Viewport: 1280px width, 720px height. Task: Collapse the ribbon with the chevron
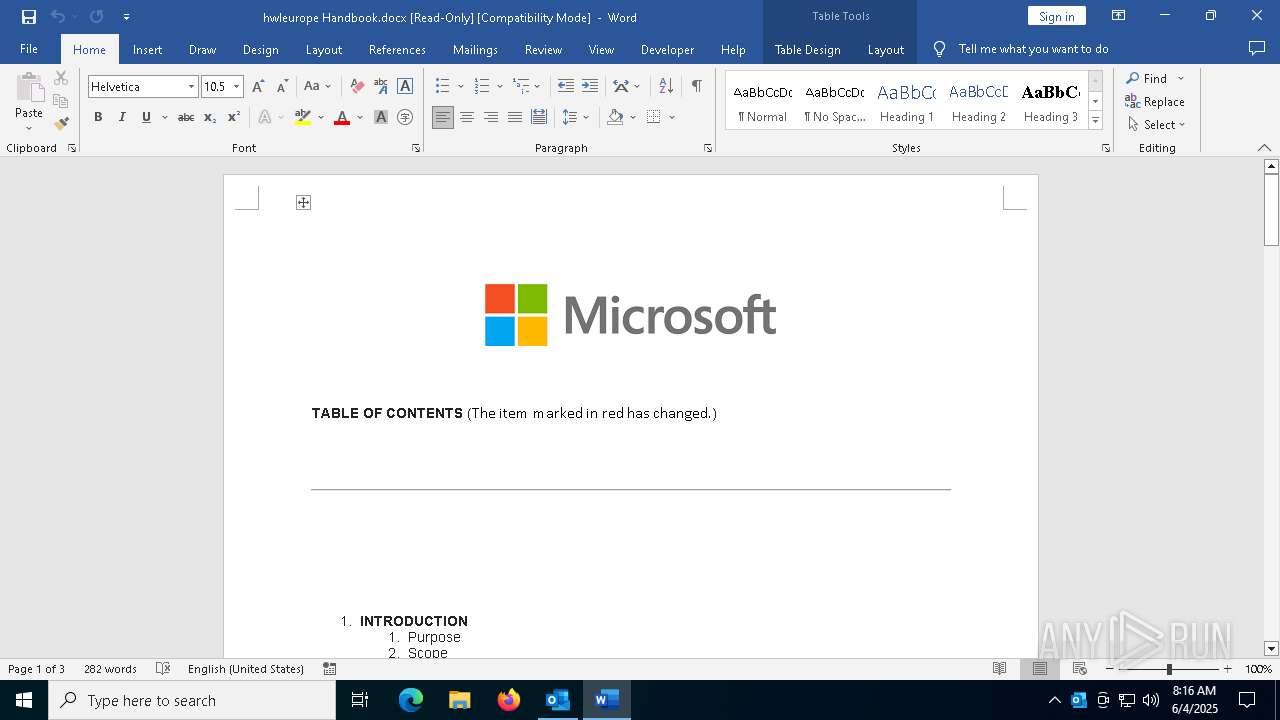coord(1264,148)
